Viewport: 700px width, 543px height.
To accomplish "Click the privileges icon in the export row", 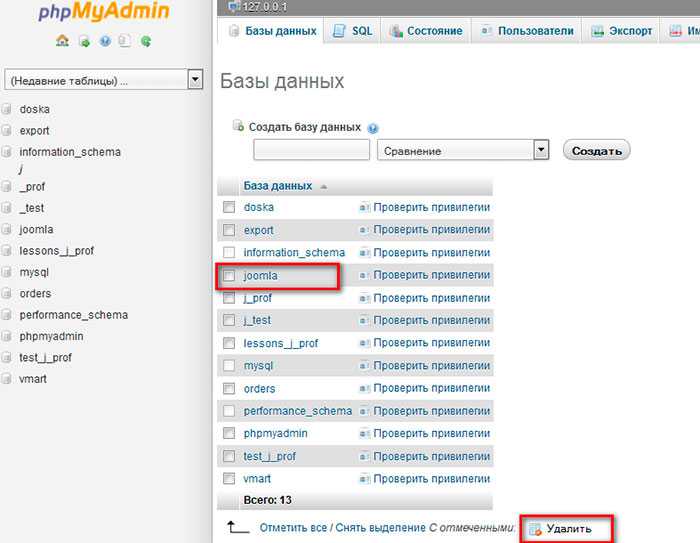I will click(x=365, y=230).
